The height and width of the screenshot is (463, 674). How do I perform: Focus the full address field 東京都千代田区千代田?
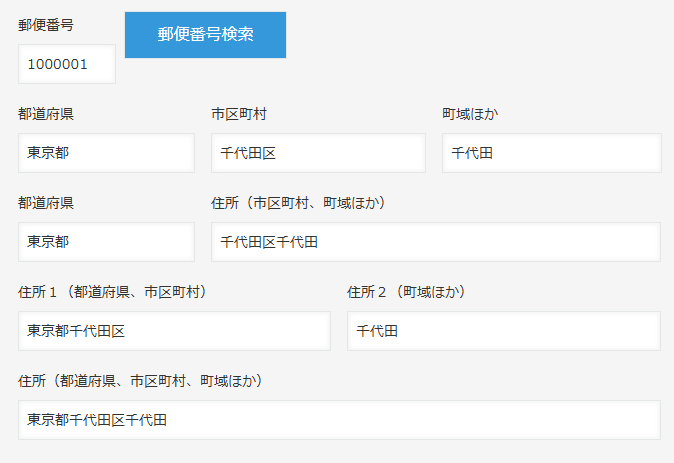pos(339,420)
